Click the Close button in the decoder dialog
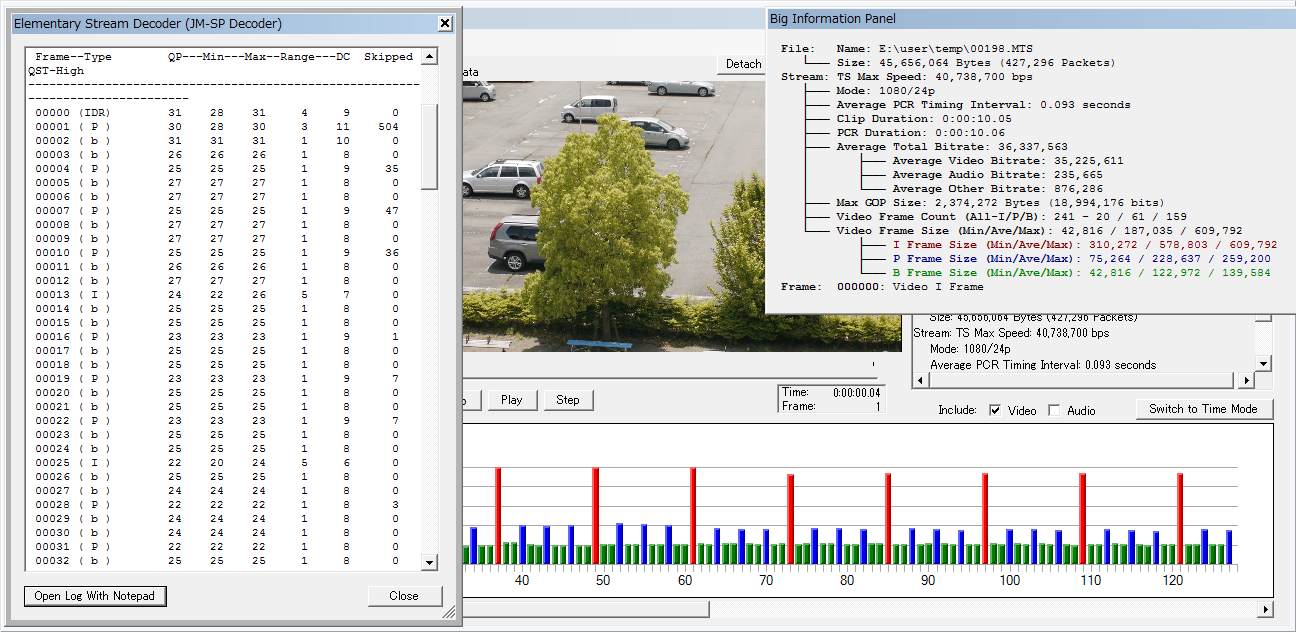Screen dimensions: 1296x632 (x=404, y=596)
